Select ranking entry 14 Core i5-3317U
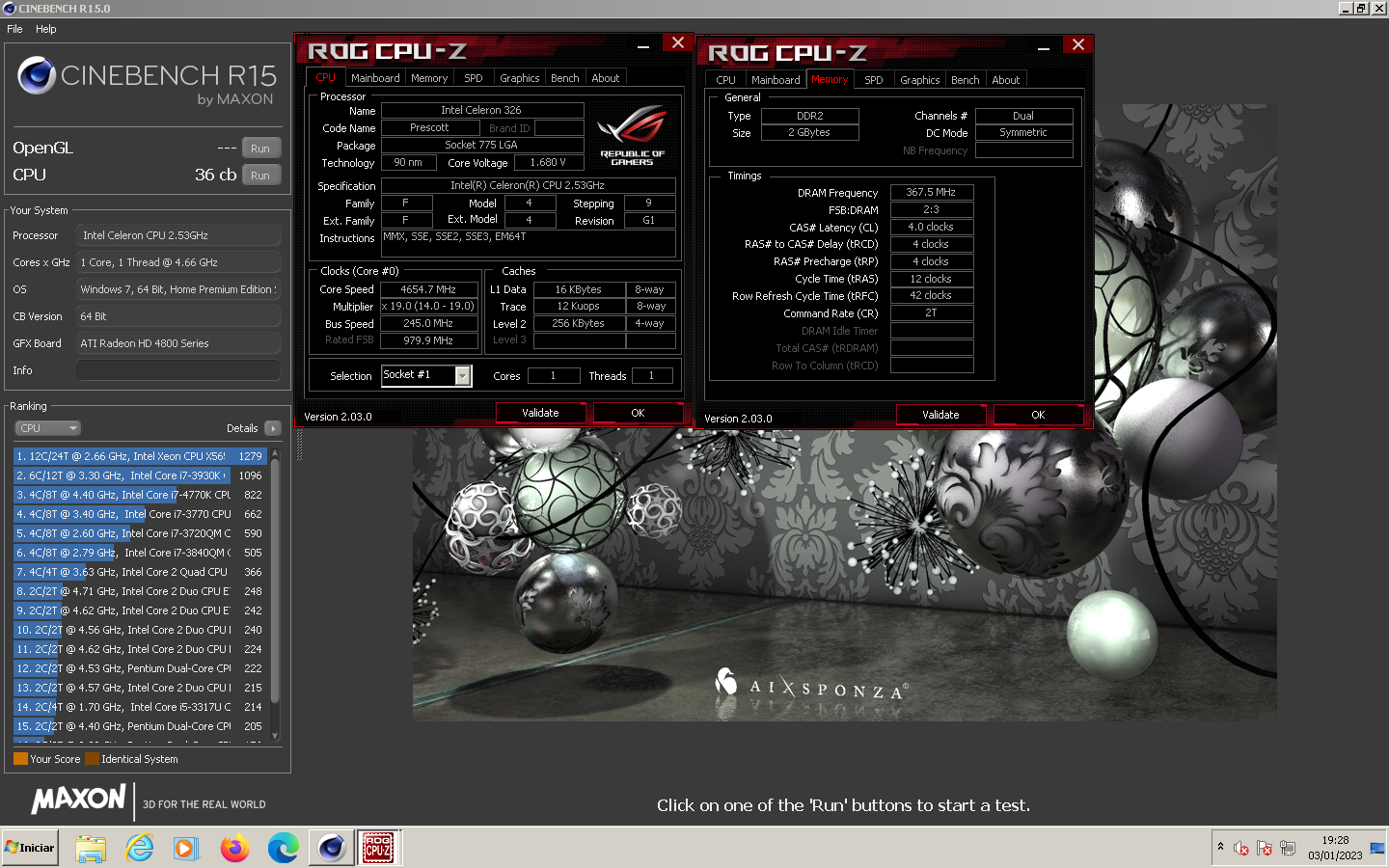 (140, 707)
